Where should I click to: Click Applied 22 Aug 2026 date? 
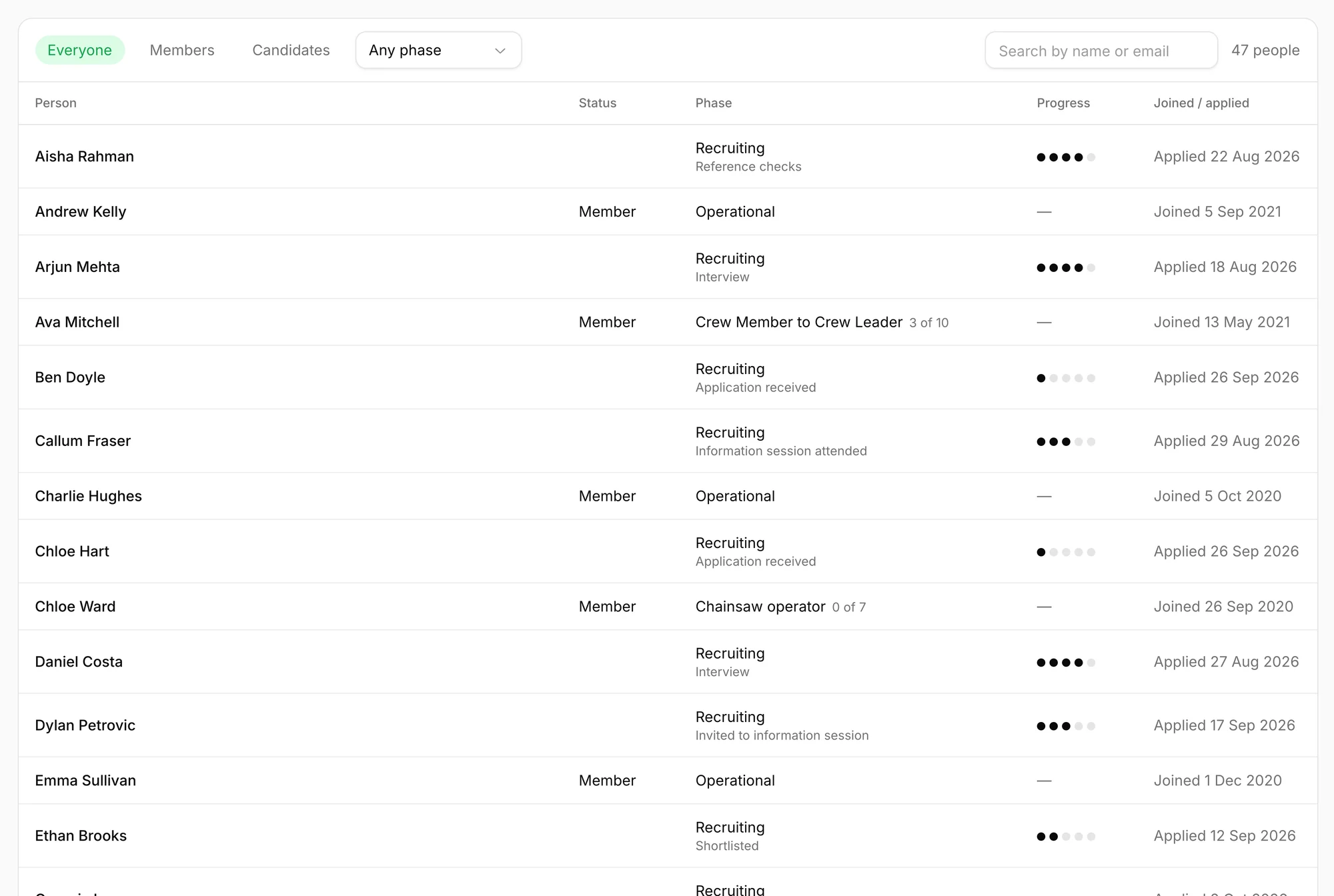point(1227,156)
